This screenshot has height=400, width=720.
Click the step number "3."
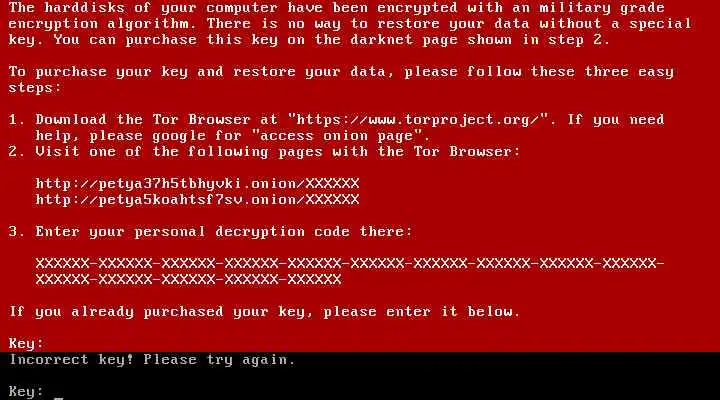[17, 231]
